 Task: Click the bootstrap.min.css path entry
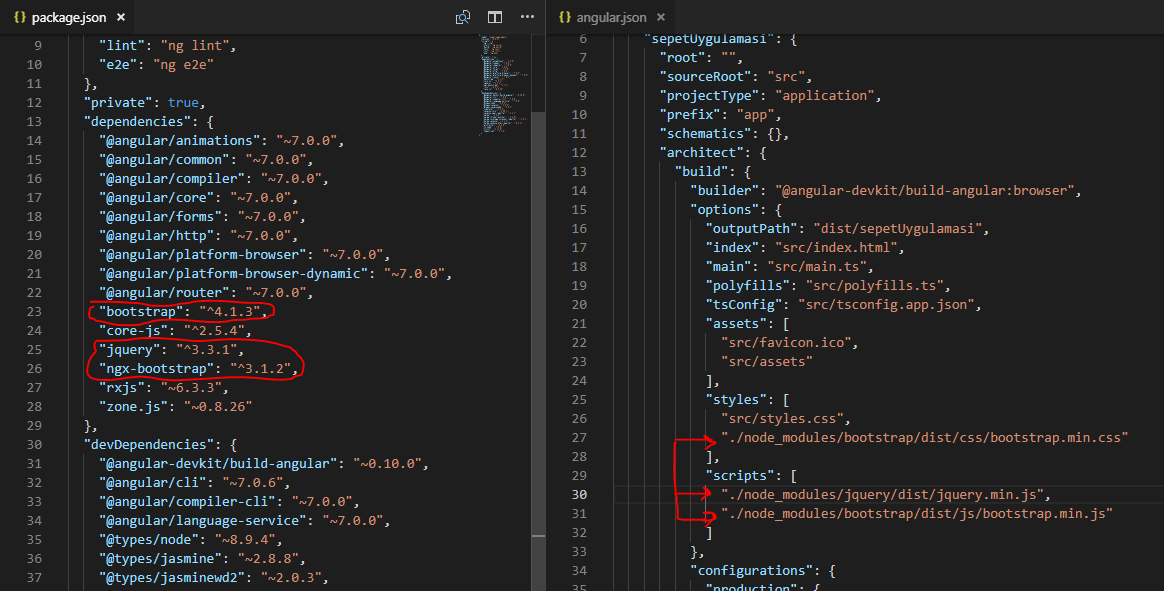coord(925,437)
